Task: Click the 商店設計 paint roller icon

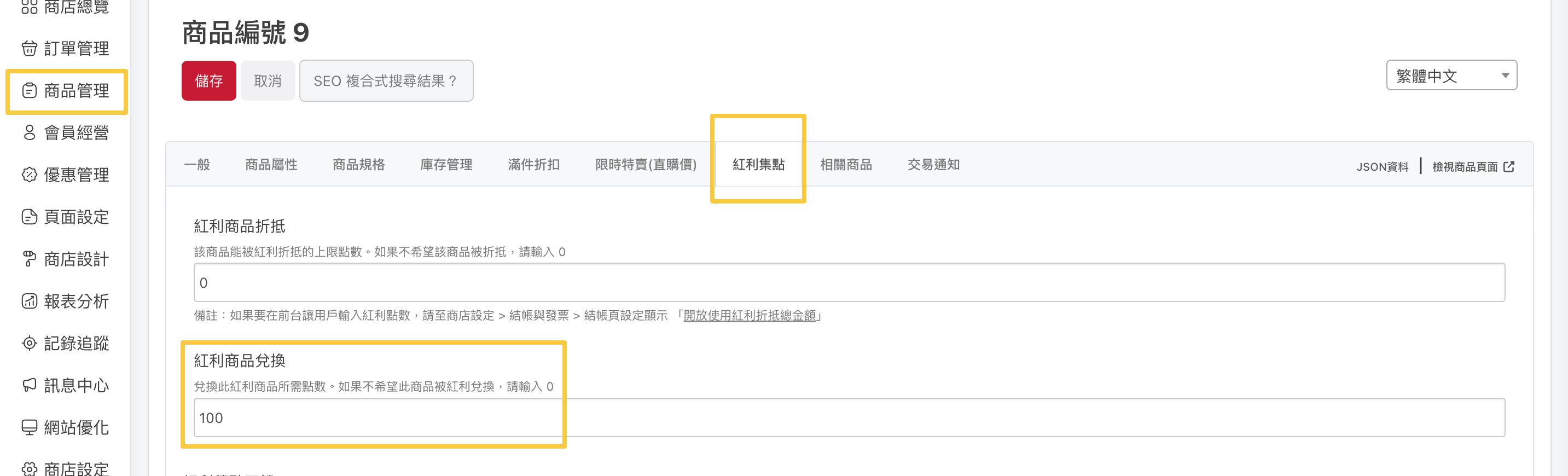Action: click(x=29, y=259)
